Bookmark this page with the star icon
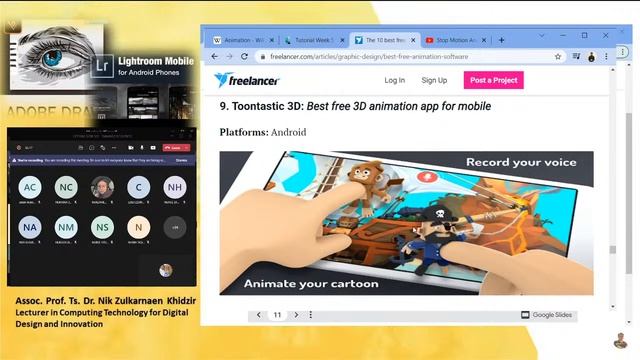 tap(558, 57)
